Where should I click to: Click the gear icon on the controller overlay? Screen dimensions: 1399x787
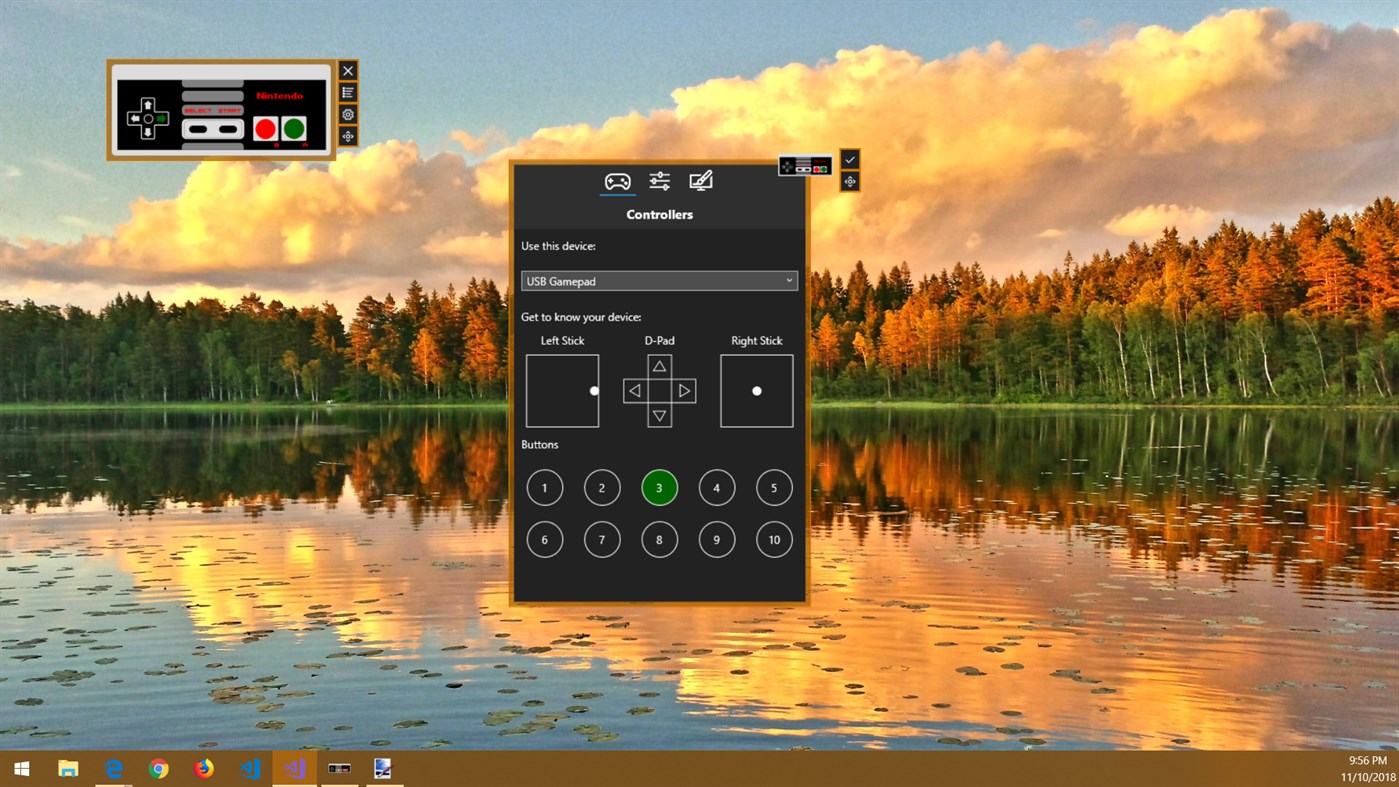(x=347, y=114)
